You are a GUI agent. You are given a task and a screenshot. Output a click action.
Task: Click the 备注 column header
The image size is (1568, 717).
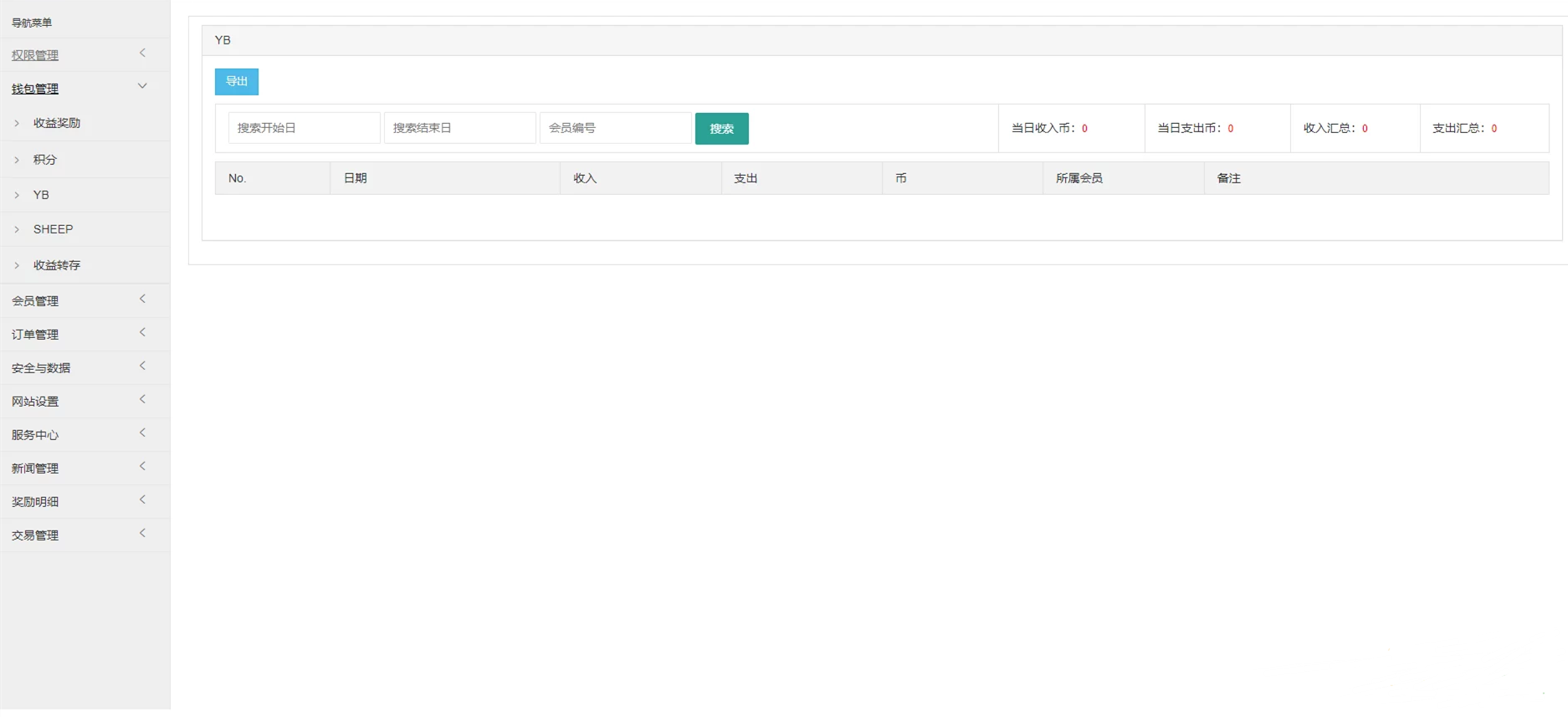coord(1376,178)
